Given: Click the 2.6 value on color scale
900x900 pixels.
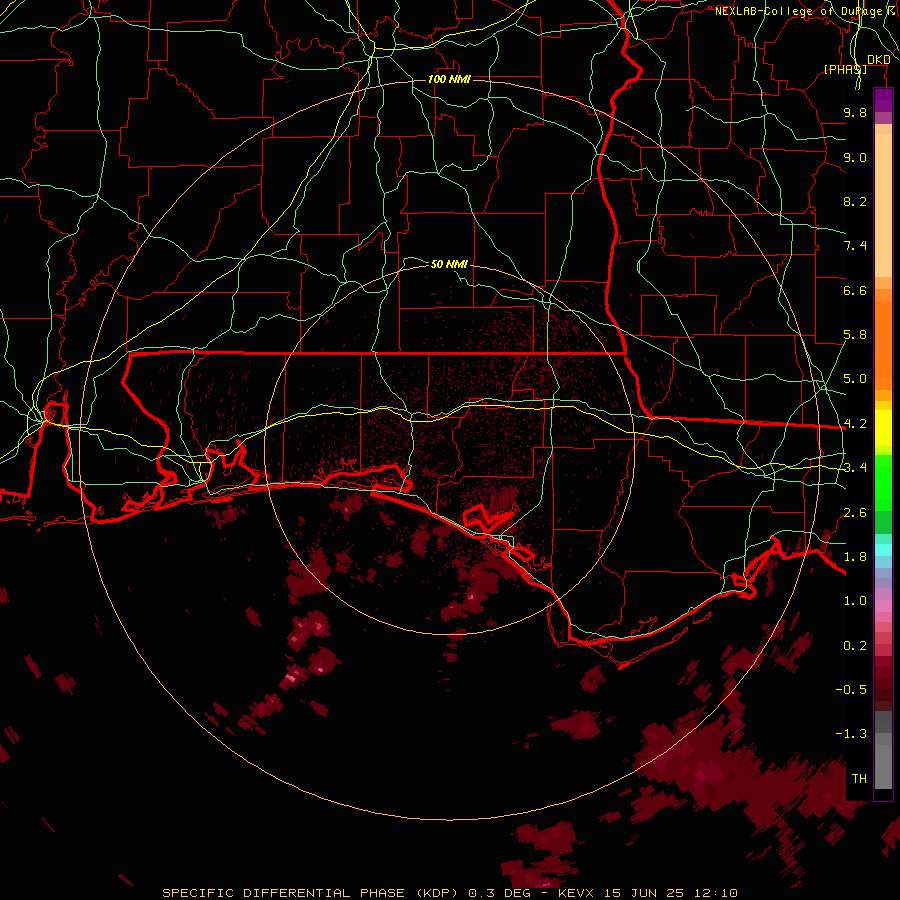Looking at the screenshot, I should pyautogui.click(x=855, y=513).
